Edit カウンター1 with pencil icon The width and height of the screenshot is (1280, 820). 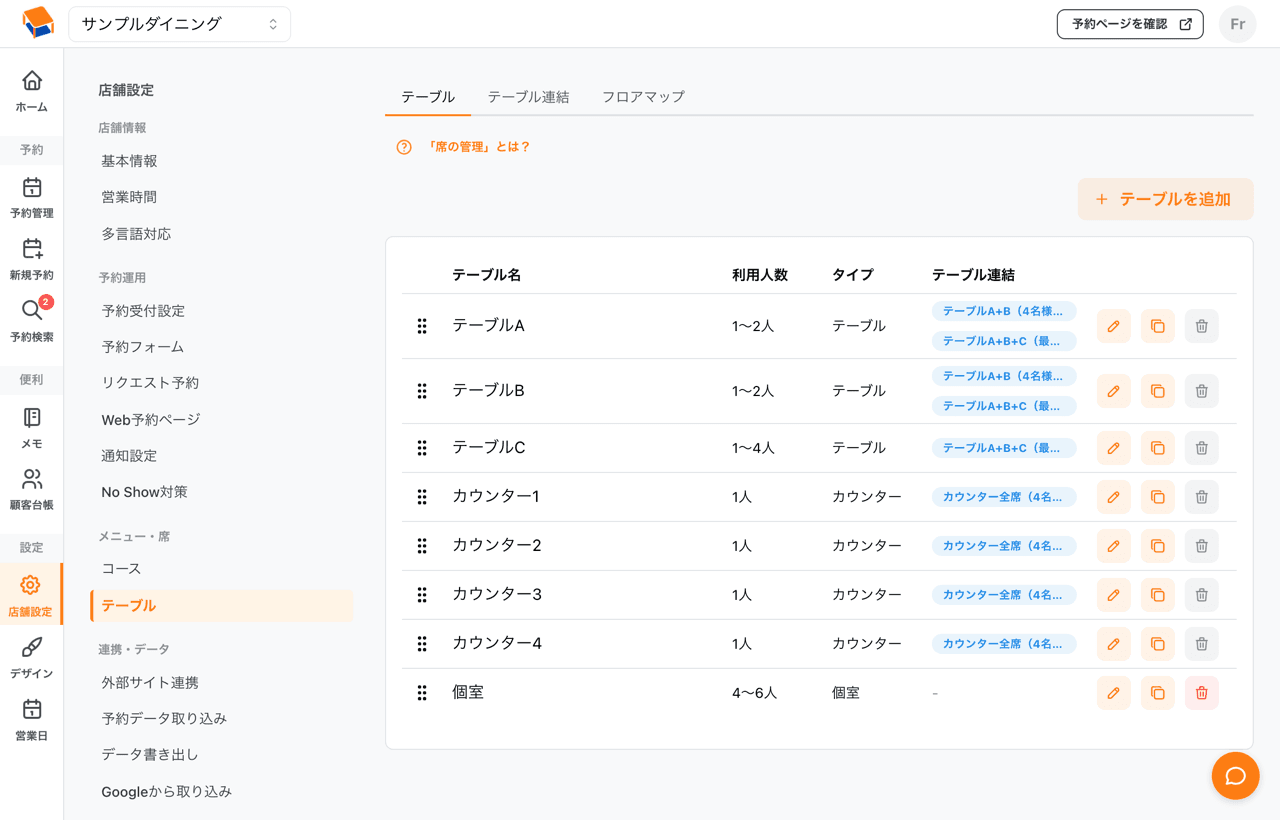pyautogui.click(x=1114, y=497)
